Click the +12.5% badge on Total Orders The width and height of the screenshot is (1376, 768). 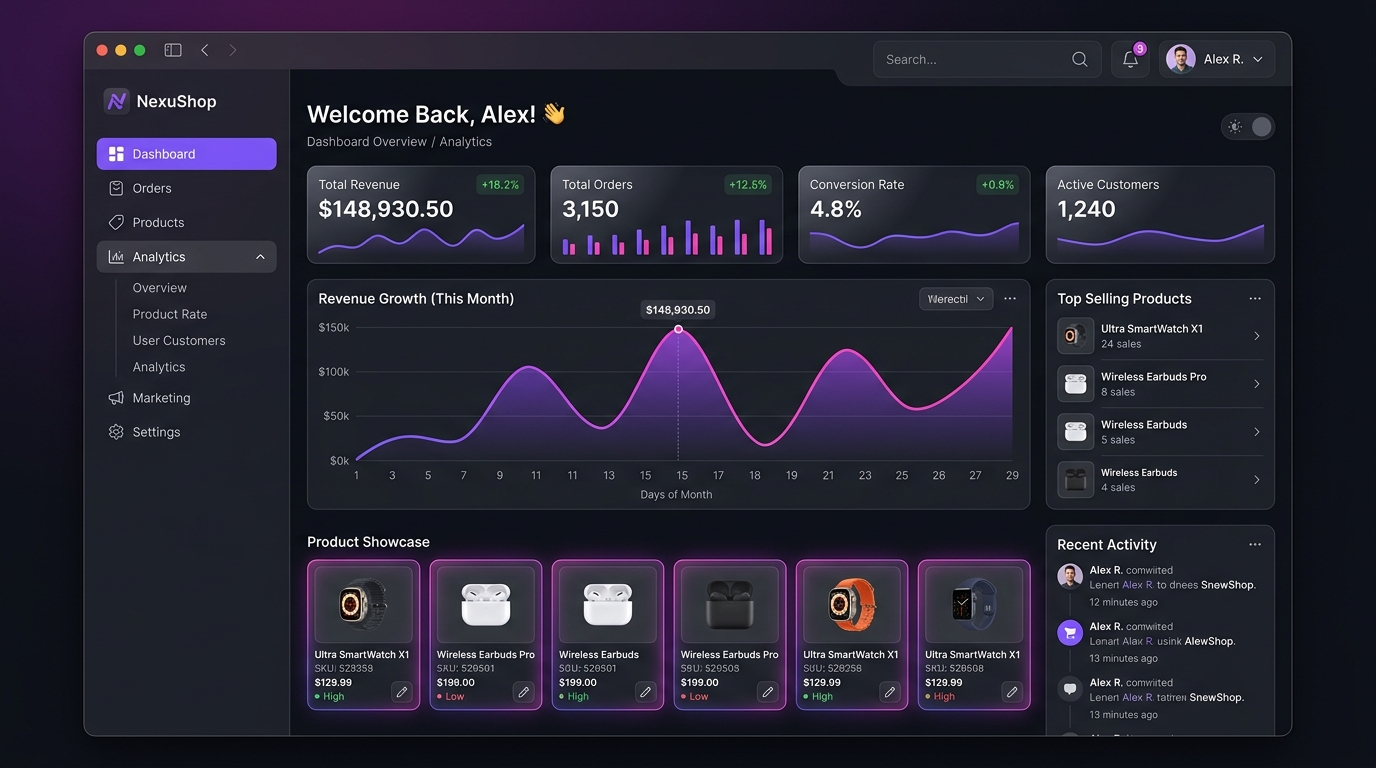[748, 185]
